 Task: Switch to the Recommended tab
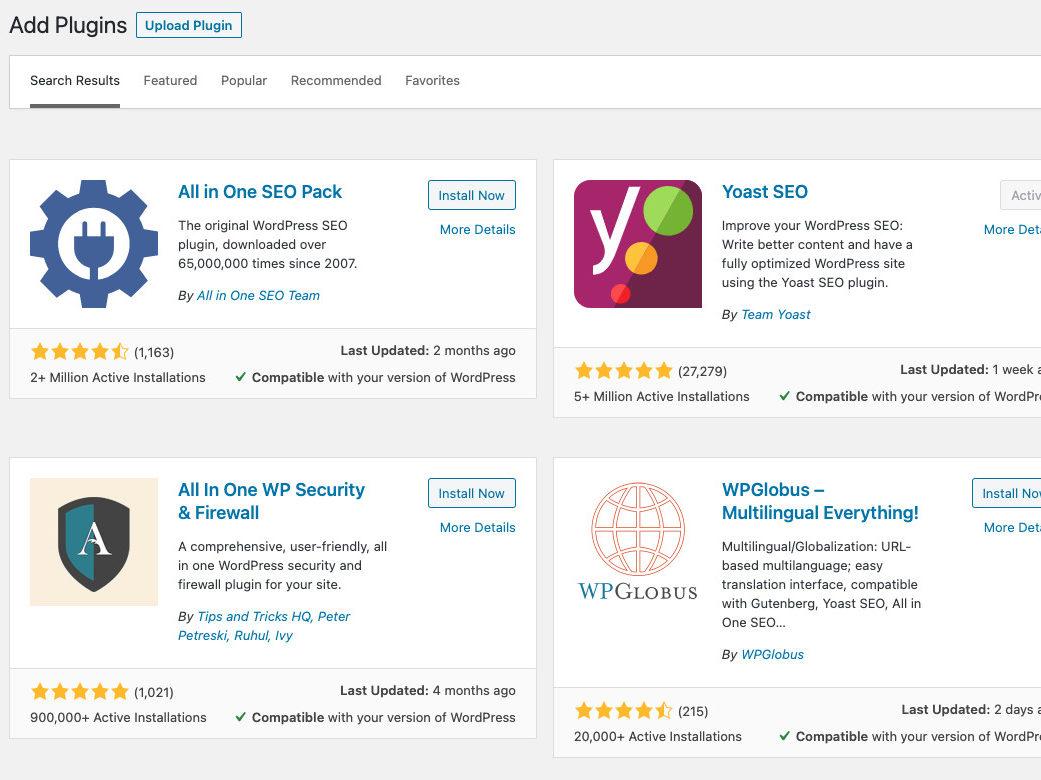tap(336, 80)
